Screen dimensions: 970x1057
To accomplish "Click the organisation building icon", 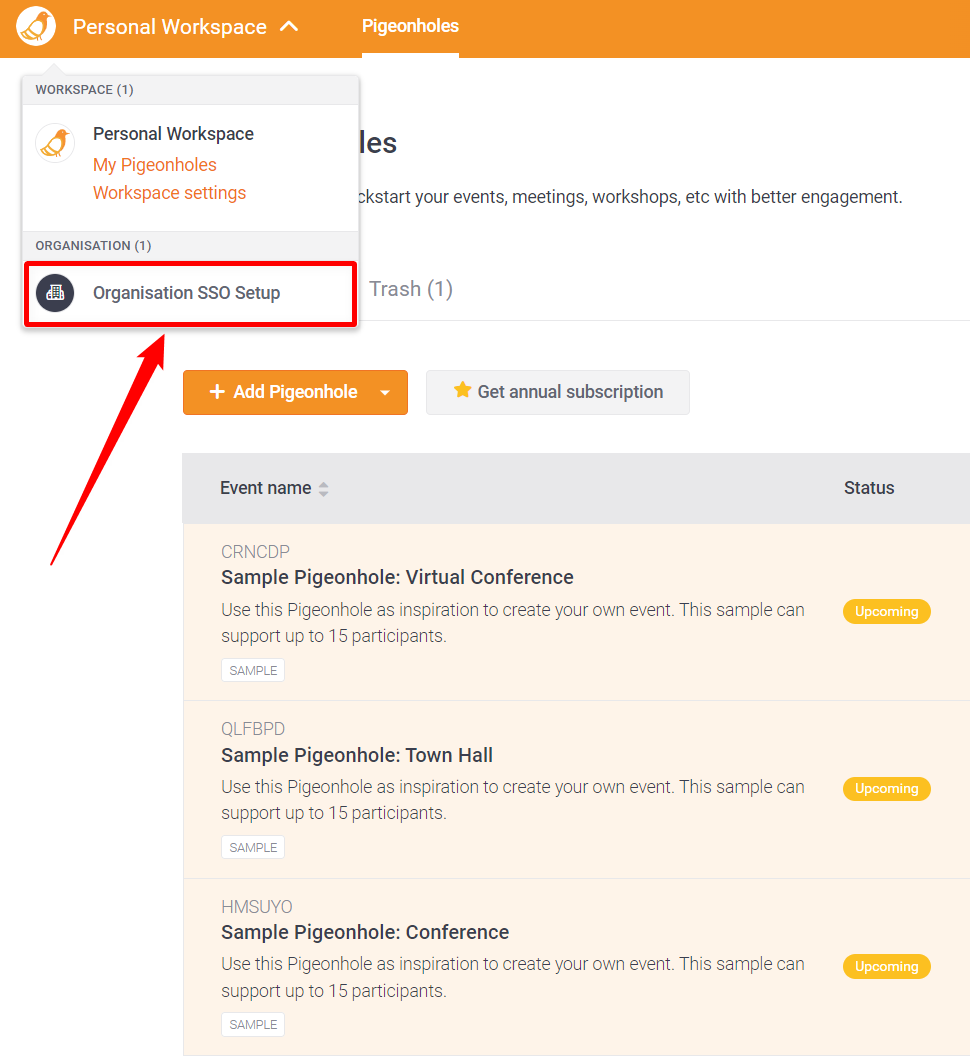I will coord(55,293).
